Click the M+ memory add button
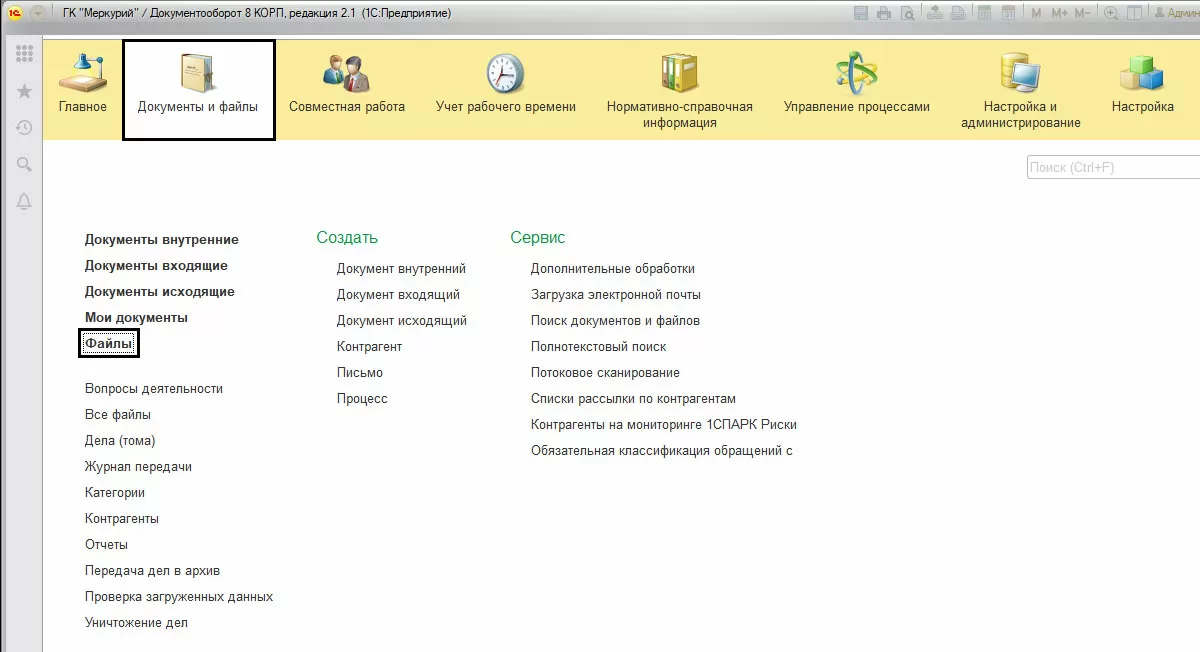This screenshot has height=652, width=1200. coord(1060,13)
